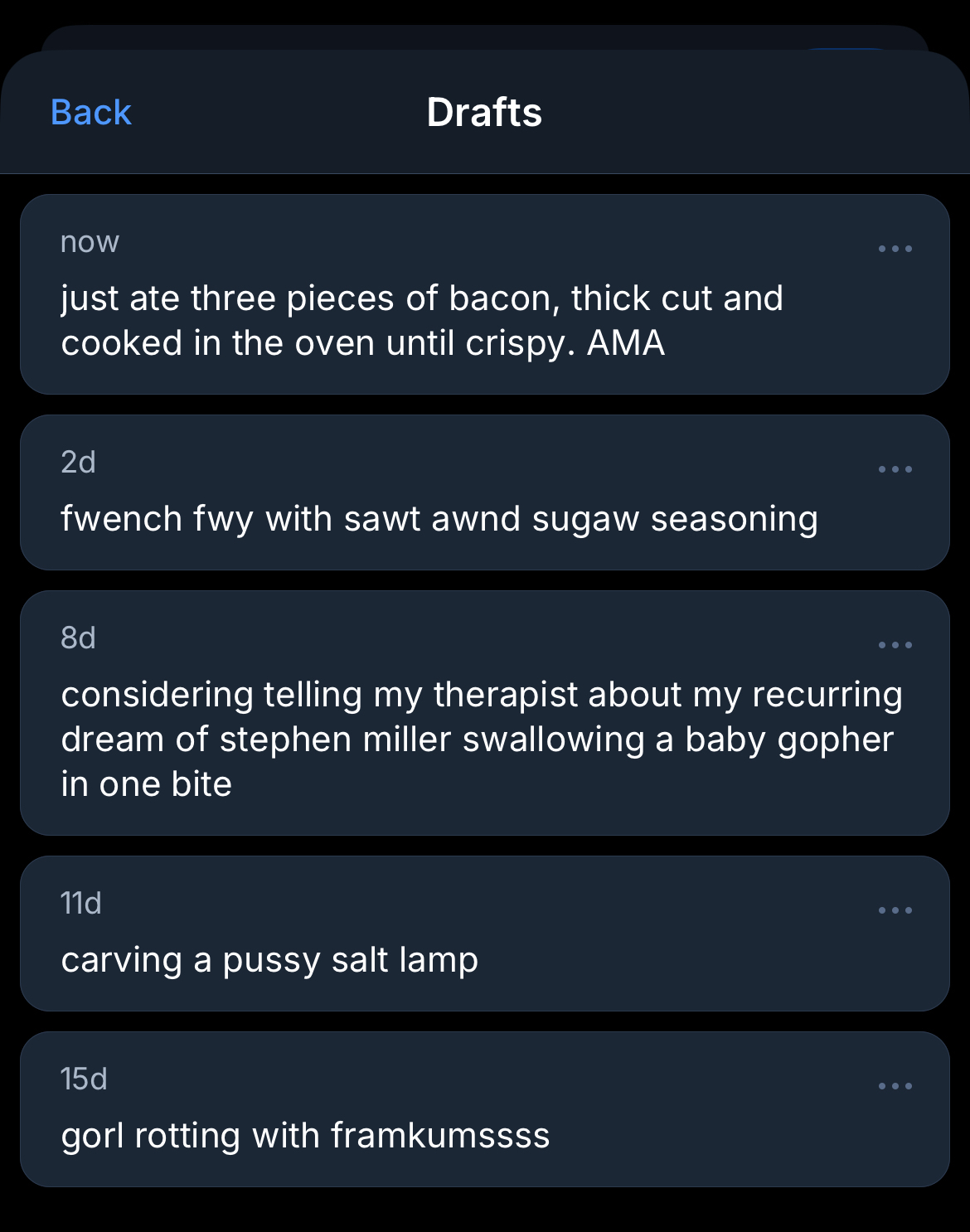
Task: Tap the Drafts header title
Action: (484, 113)
